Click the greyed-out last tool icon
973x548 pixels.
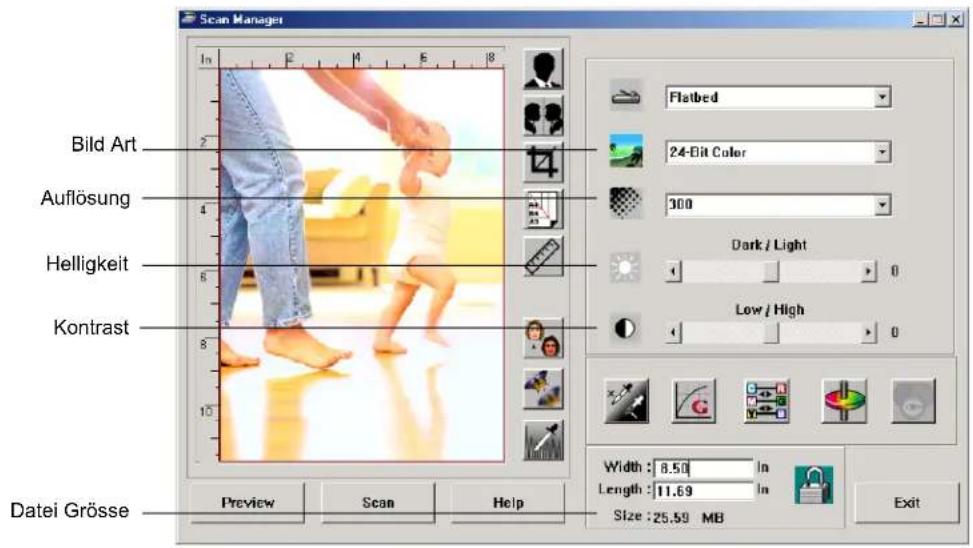(913, 402)
